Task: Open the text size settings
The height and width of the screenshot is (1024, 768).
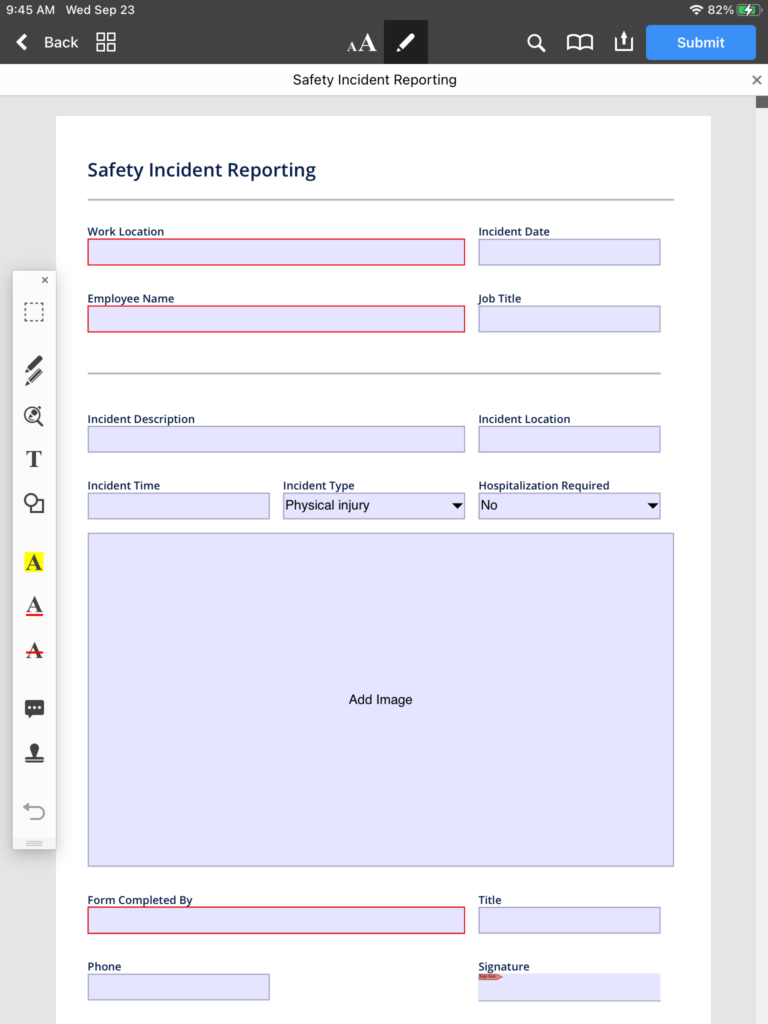Action: tap(361, 43)
